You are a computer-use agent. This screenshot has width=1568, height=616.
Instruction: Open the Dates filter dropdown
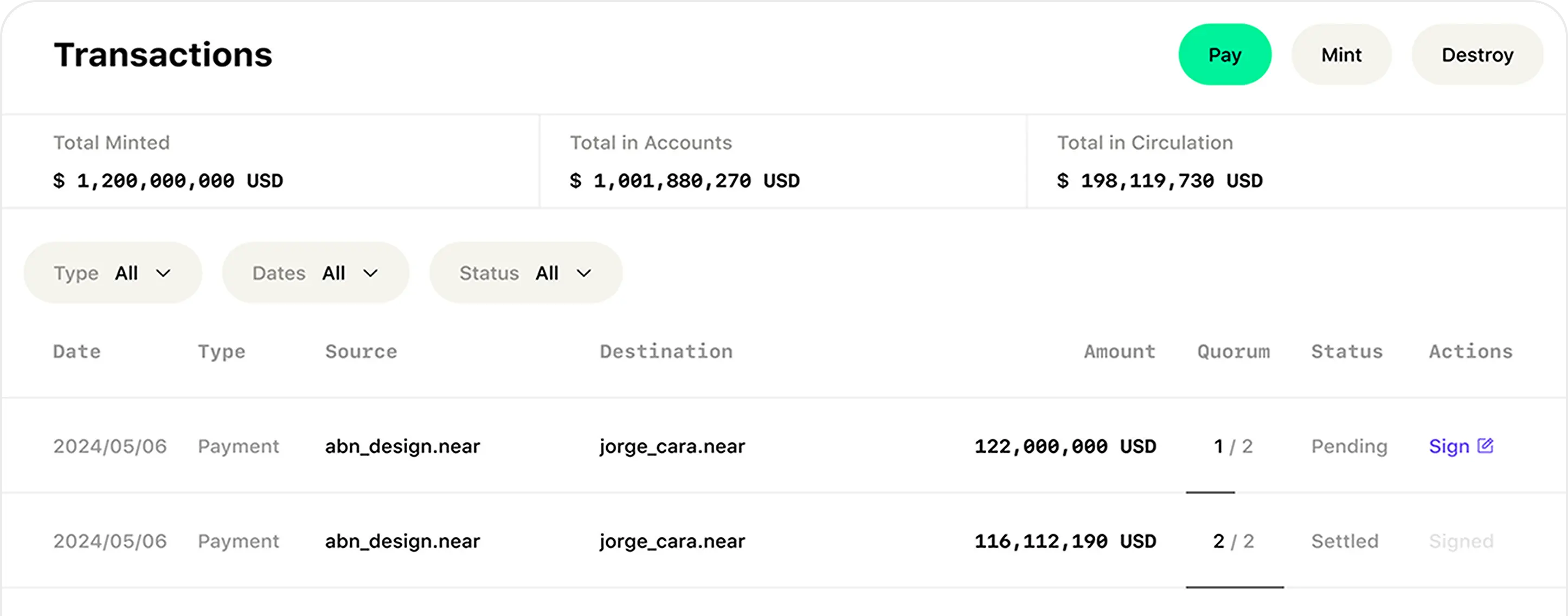click(x=316, y=273)
